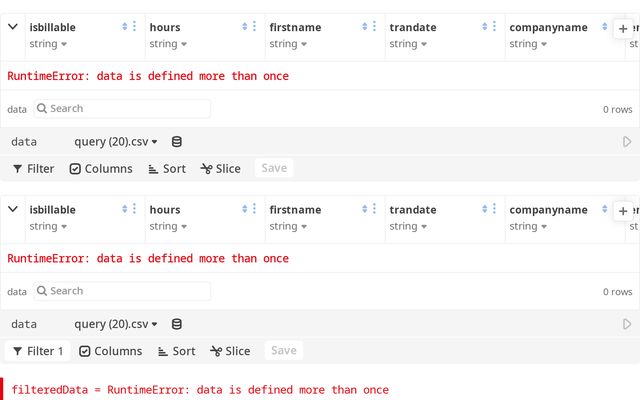Screen dimensions: 640x400
Task: Add a column with bottom table's plus button
Action: pos(623,211)
